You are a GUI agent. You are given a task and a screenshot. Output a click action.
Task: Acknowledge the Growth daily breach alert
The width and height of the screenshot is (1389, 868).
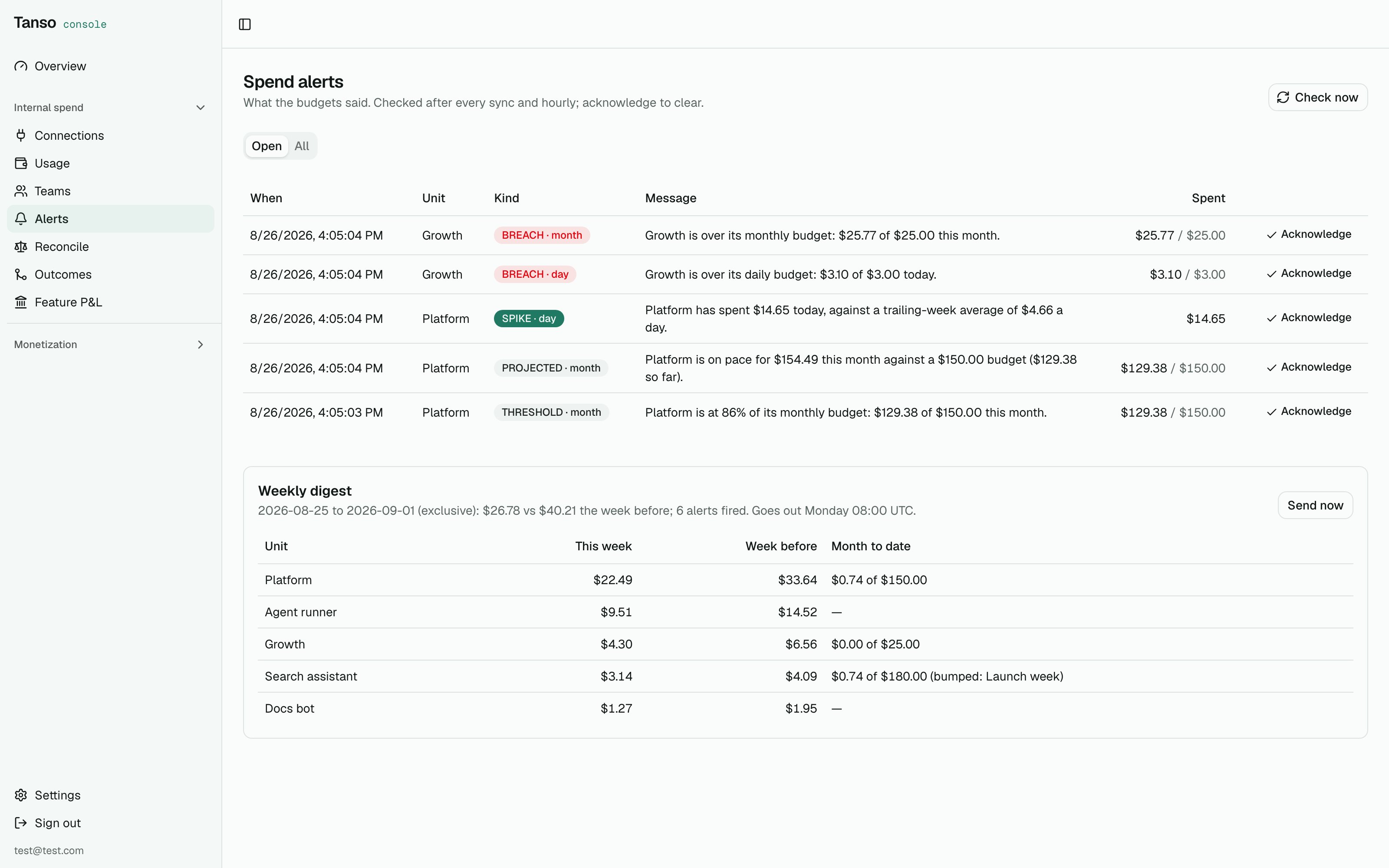(x=1309, y=273)
